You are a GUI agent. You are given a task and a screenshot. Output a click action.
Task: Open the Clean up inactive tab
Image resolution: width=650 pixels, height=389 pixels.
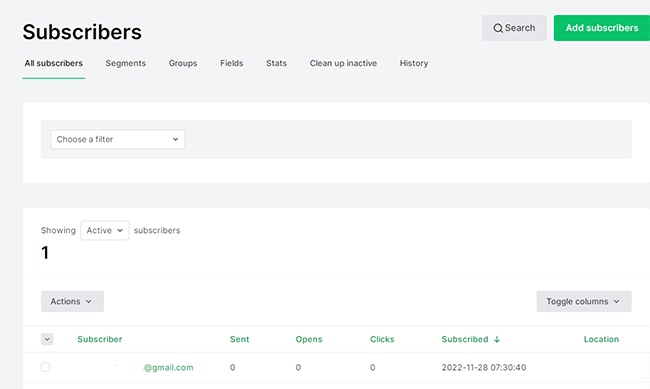coord(343,63)
